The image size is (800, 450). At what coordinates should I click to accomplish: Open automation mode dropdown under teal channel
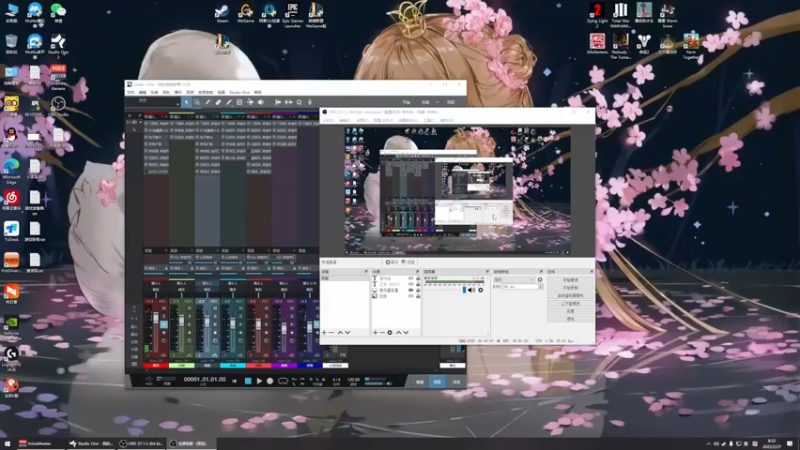(x=233, y=361)
